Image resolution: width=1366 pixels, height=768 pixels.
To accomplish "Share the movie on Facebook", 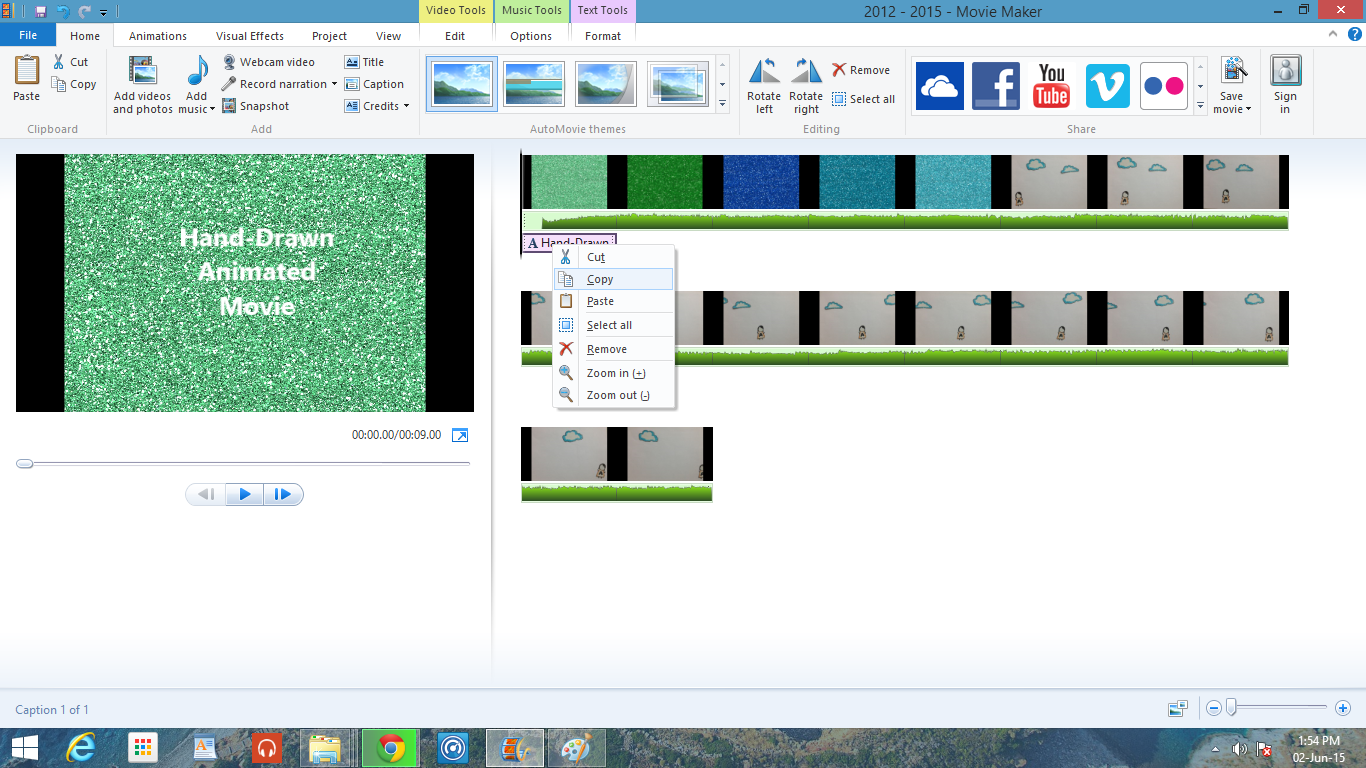I will pos(996,86).
